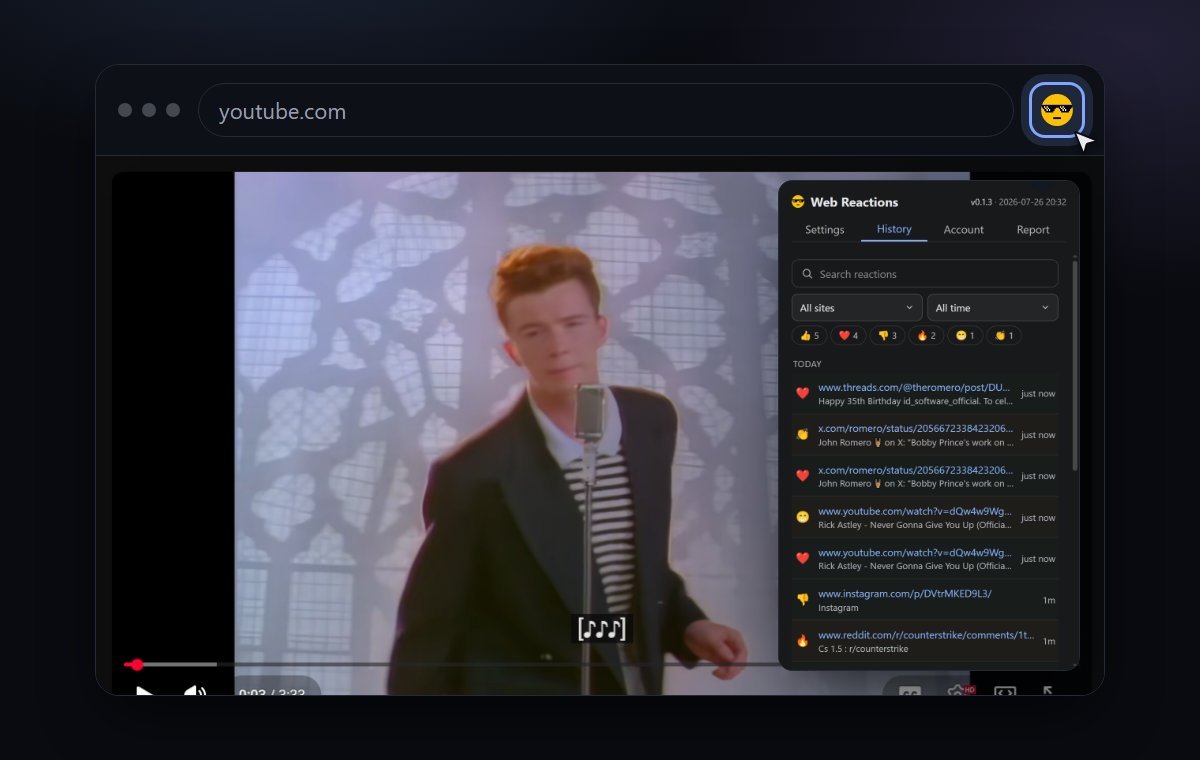Focus the youtube.com address bar
The image size is (1200, 760).
pyautogui.click(x=606, y=110)
